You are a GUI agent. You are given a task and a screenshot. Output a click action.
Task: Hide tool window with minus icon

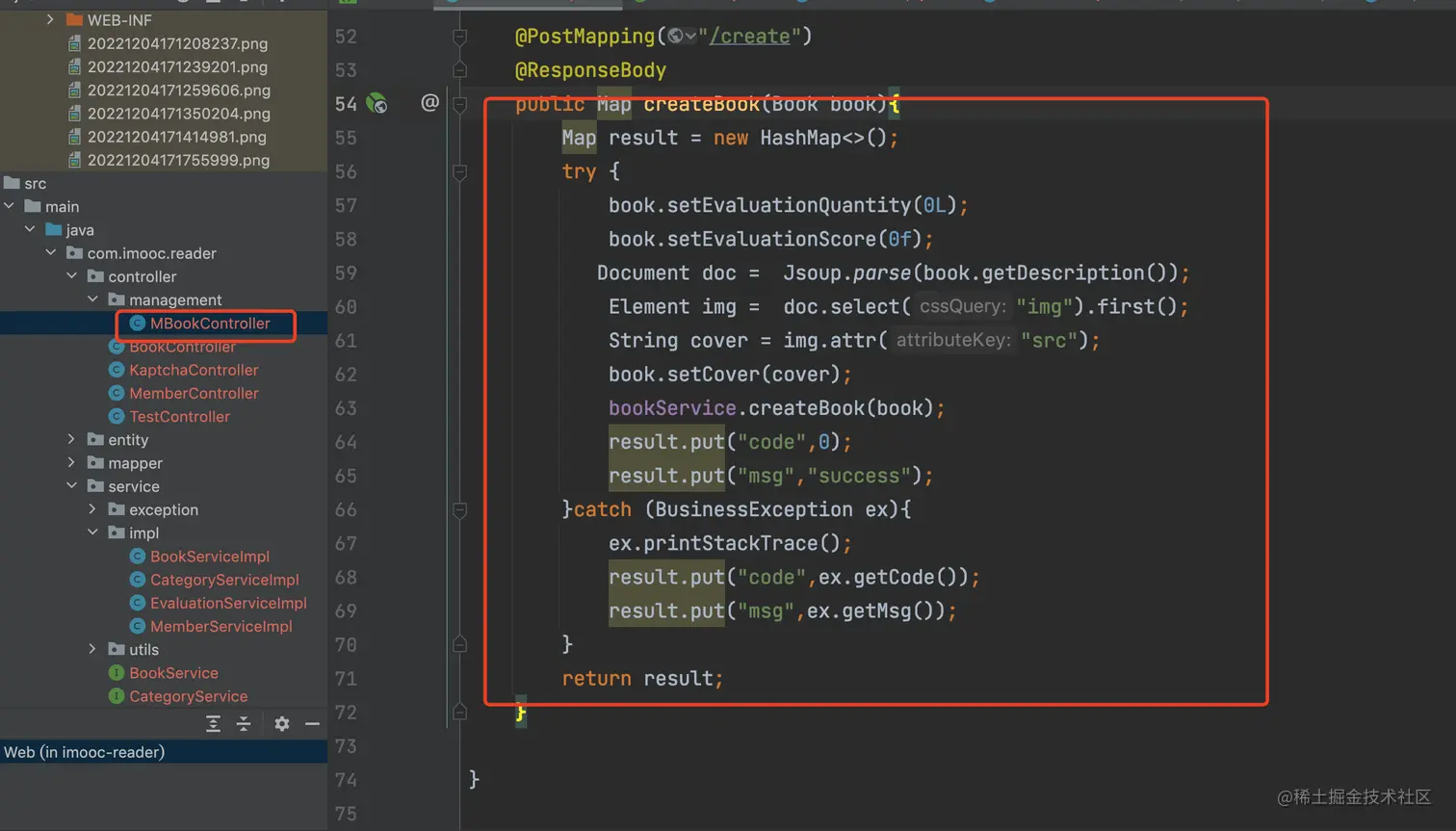pos(312,724)
